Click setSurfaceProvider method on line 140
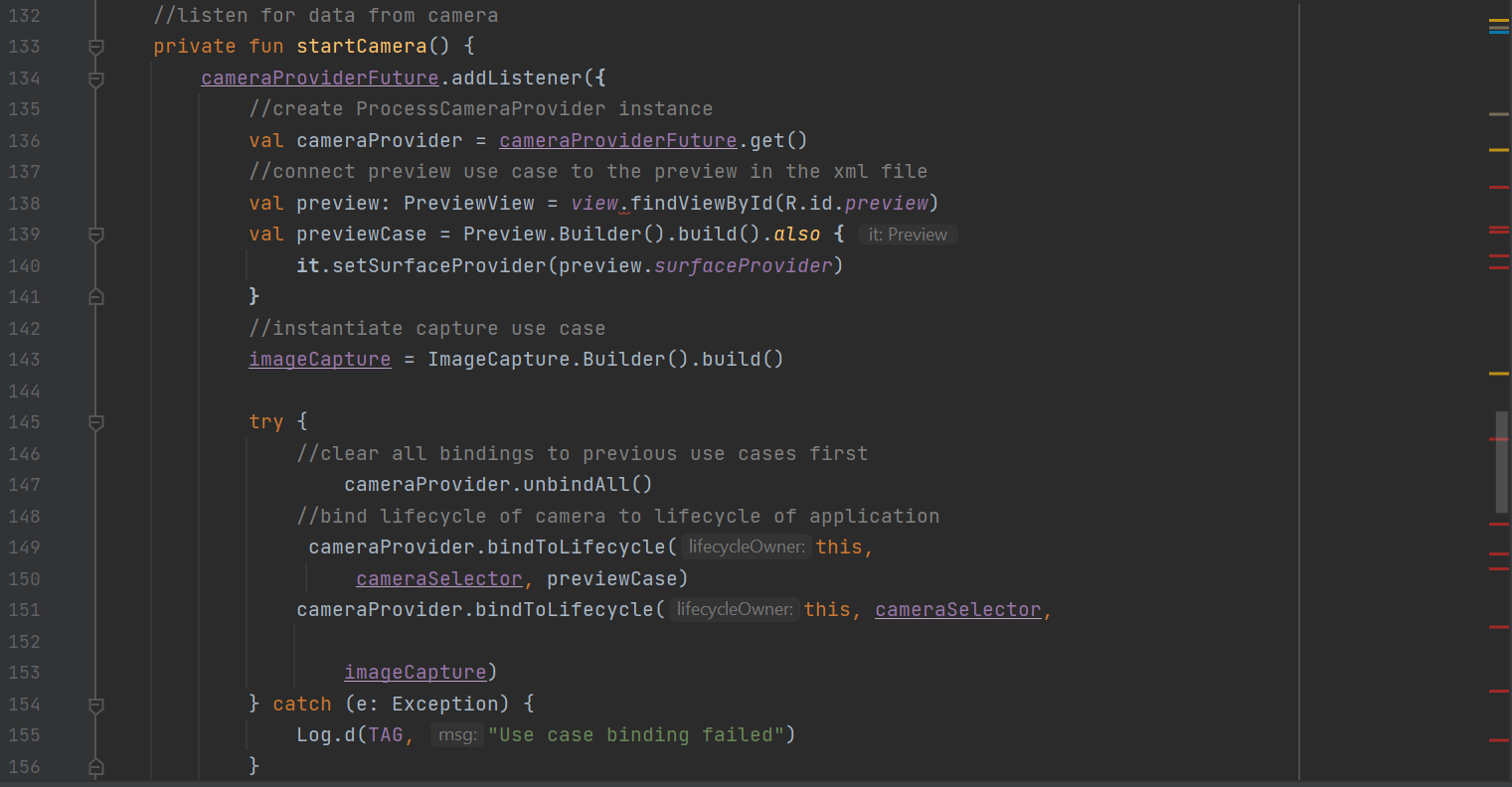Image resolution: width=1512 pixels, height=787 pixels. (439, 265)
